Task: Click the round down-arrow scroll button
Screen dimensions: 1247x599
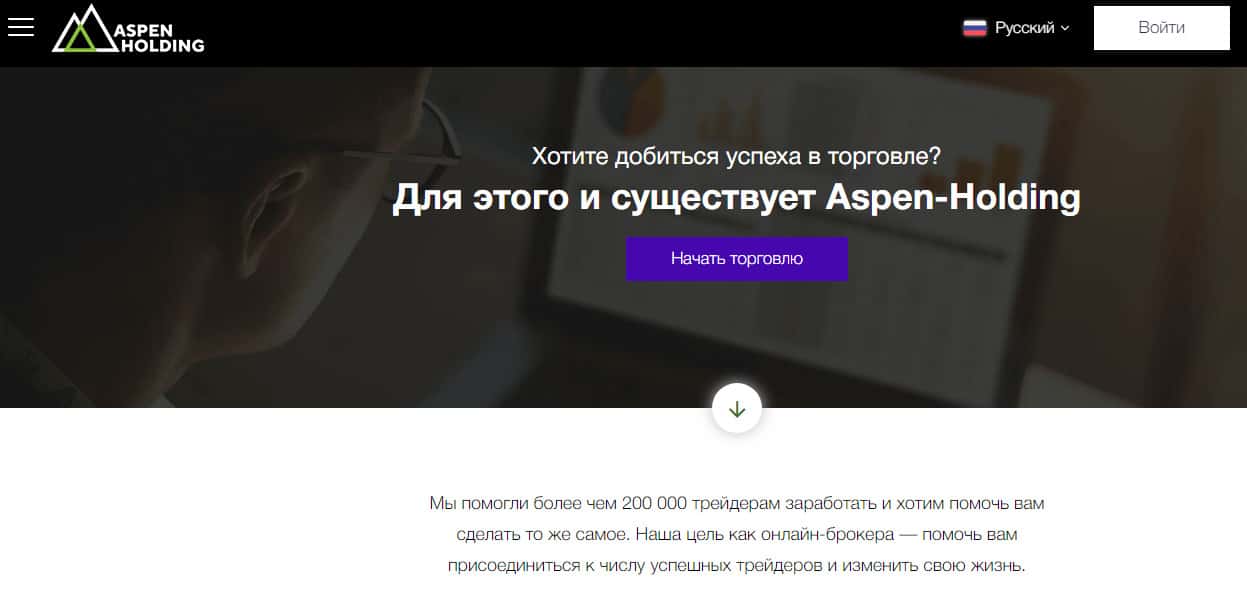Action: tap(737, 409)
